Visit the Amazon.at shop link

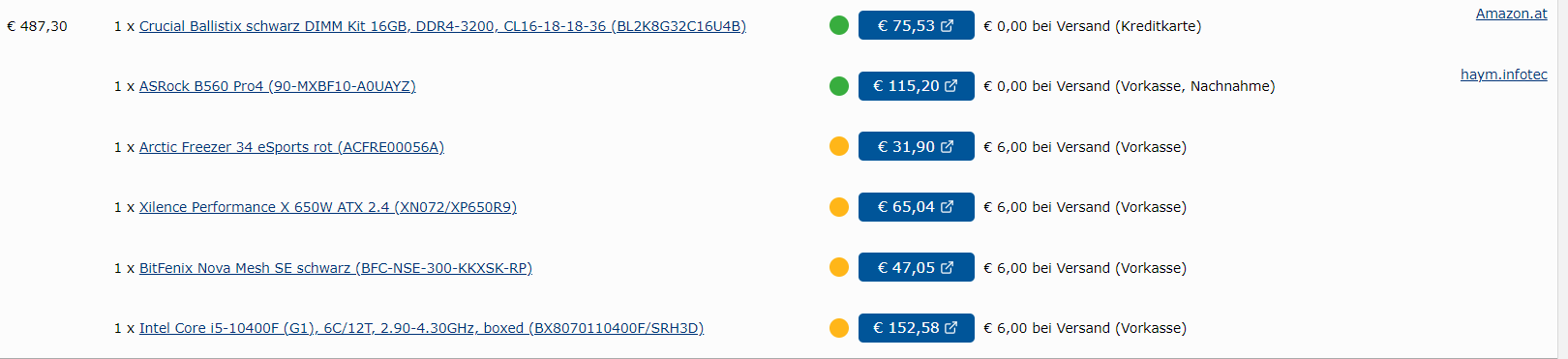click(1511, 14)
